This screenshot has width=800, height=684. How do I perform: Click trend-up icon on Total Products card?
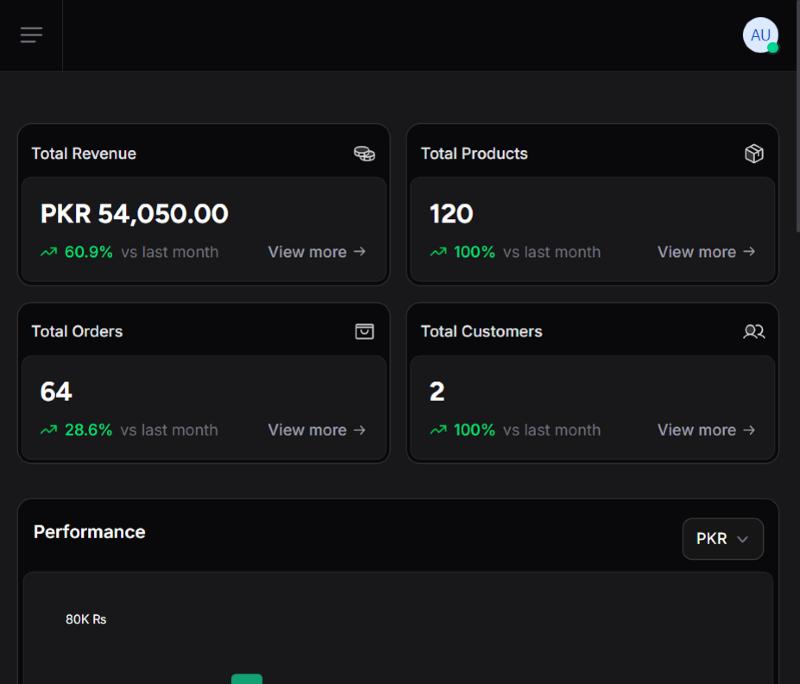[438, 252]
